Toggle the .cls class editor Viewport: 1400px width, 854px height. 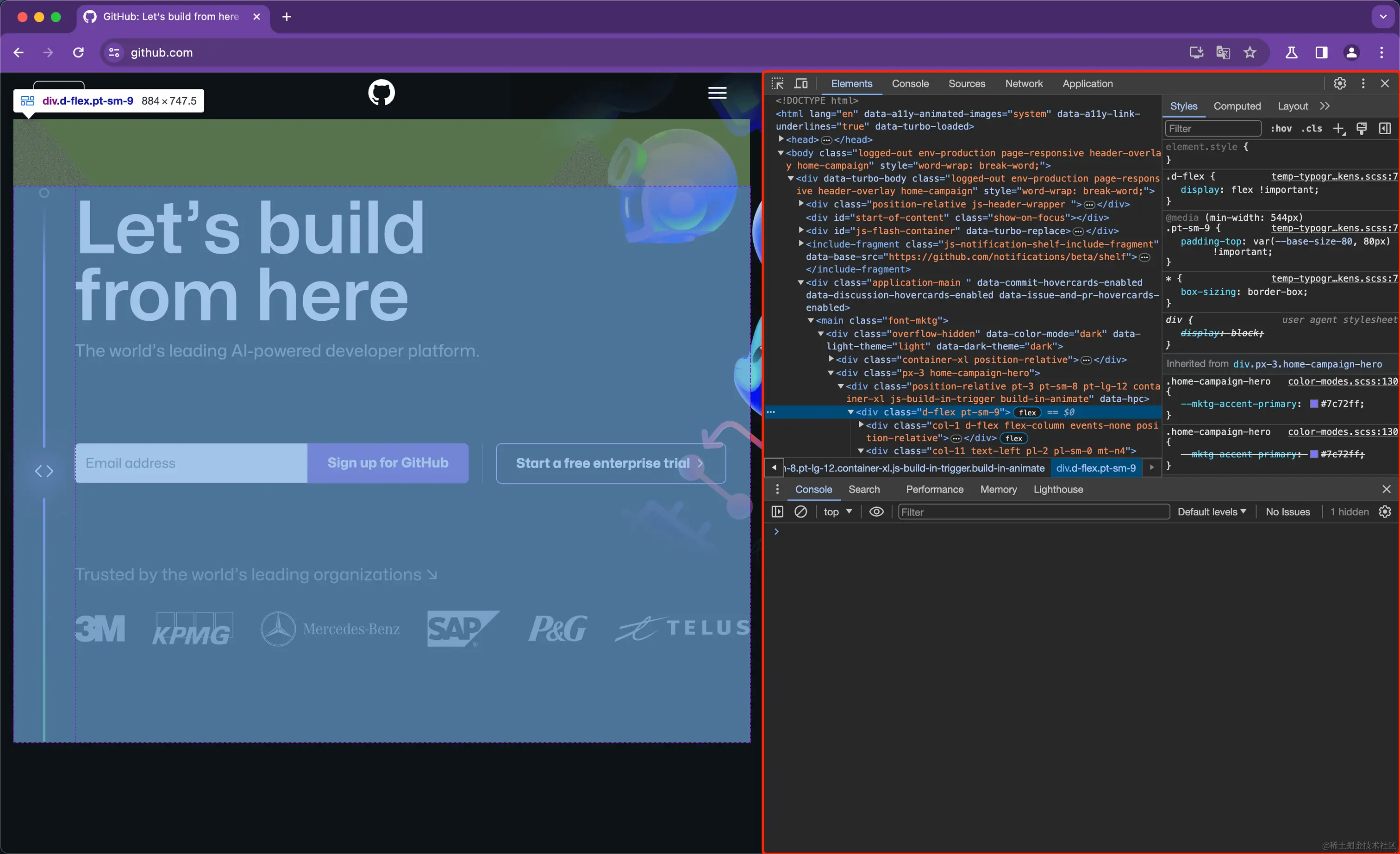(x=1312, y=129)
